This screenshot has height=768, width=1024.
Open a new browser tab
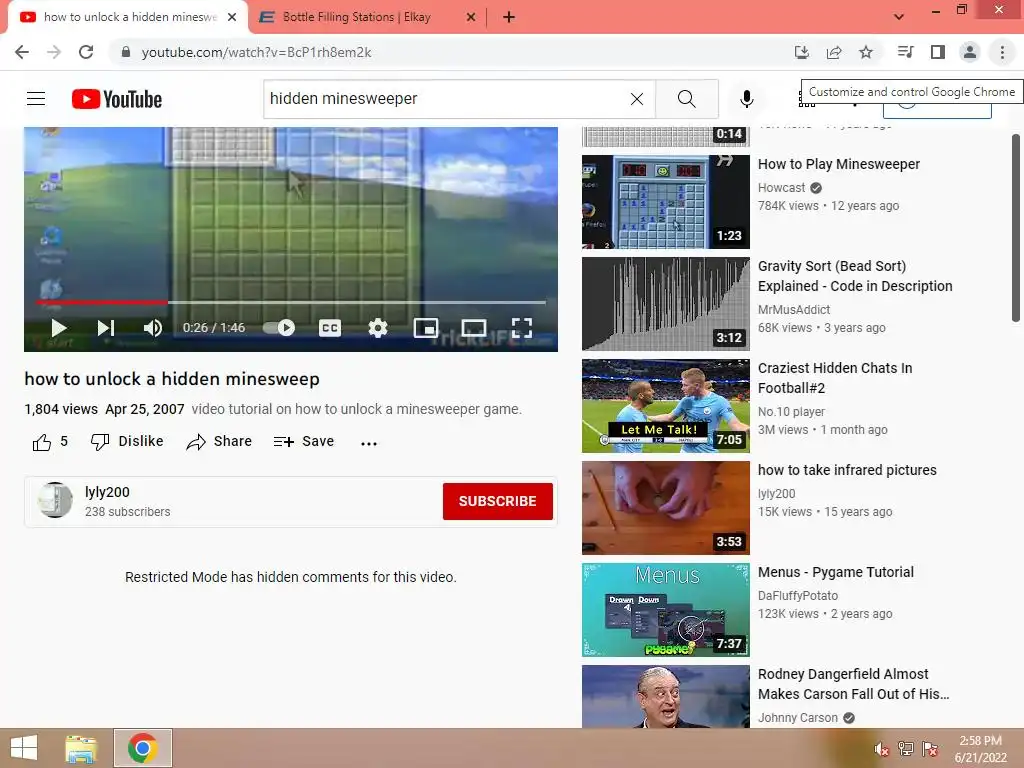click(509, 18)
